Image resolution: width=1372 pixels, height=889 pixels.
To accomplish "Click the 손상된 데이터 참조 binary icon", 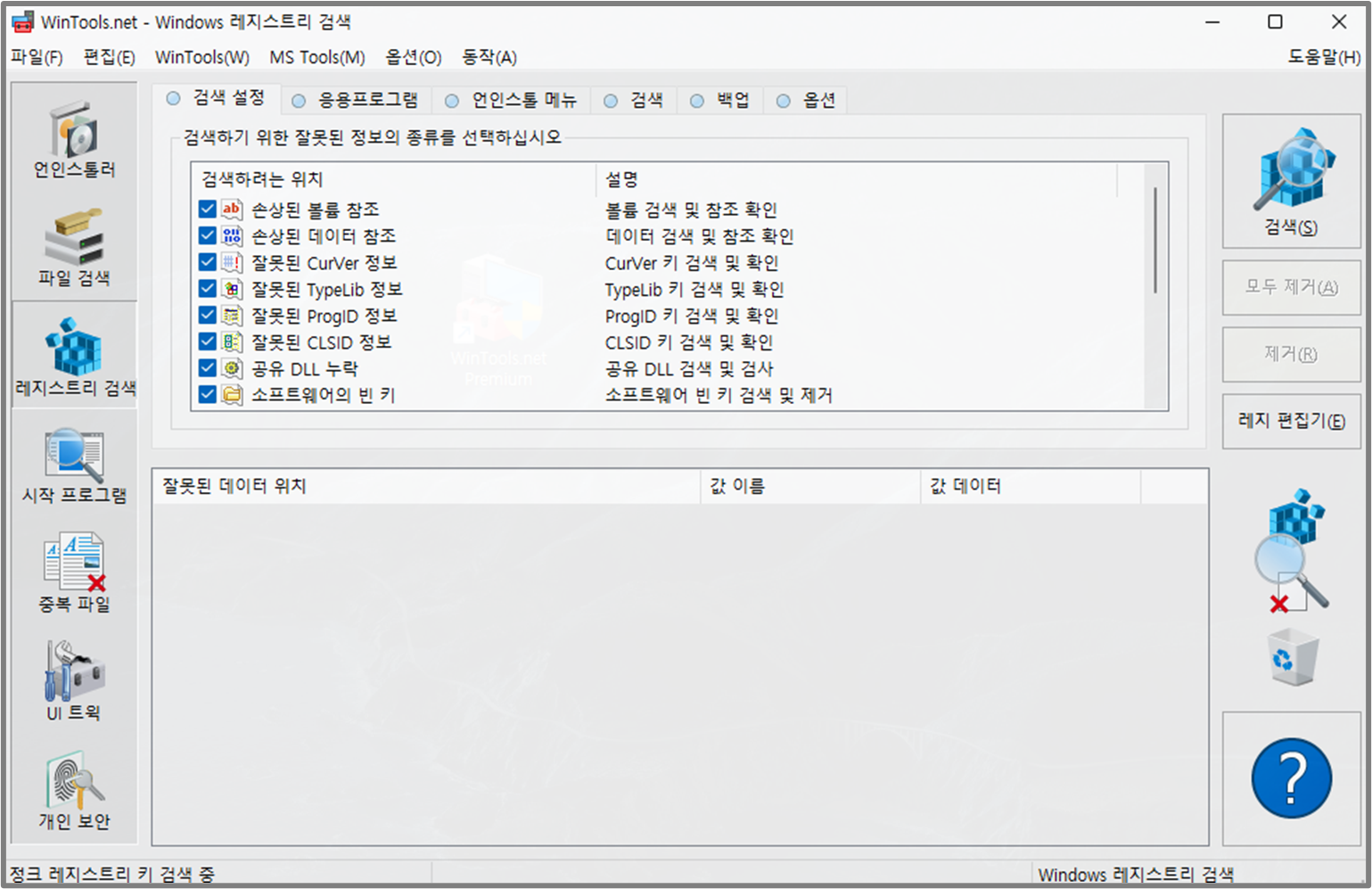I will click(x=232, y=236).
